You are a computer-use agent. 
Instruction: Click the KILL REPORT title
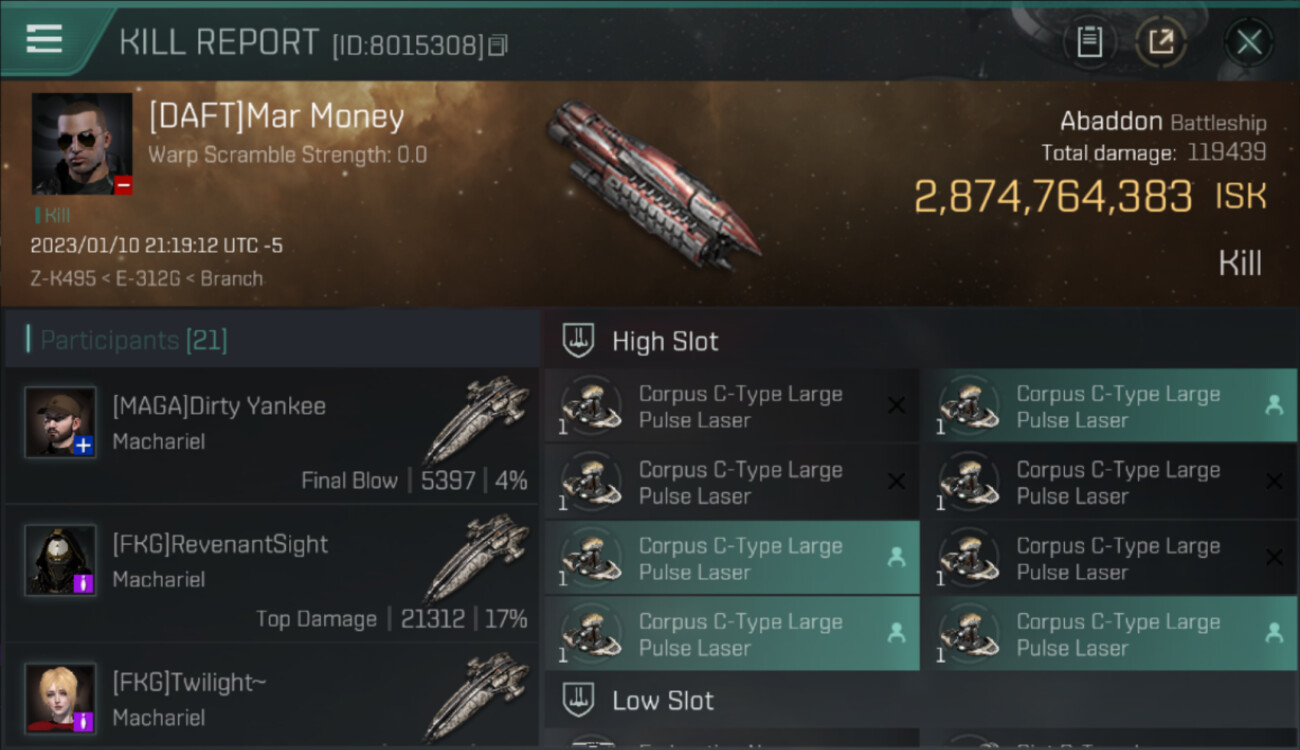(219, 42)
